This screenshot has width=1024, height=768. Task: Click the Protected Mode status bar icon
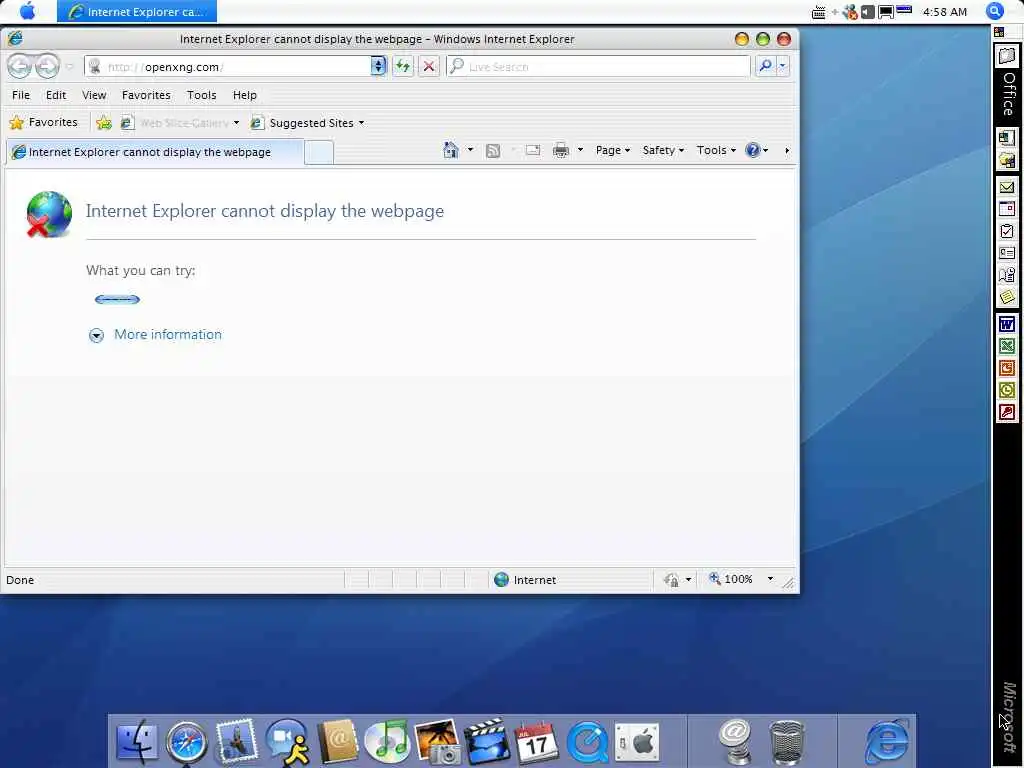click(671, 580)
